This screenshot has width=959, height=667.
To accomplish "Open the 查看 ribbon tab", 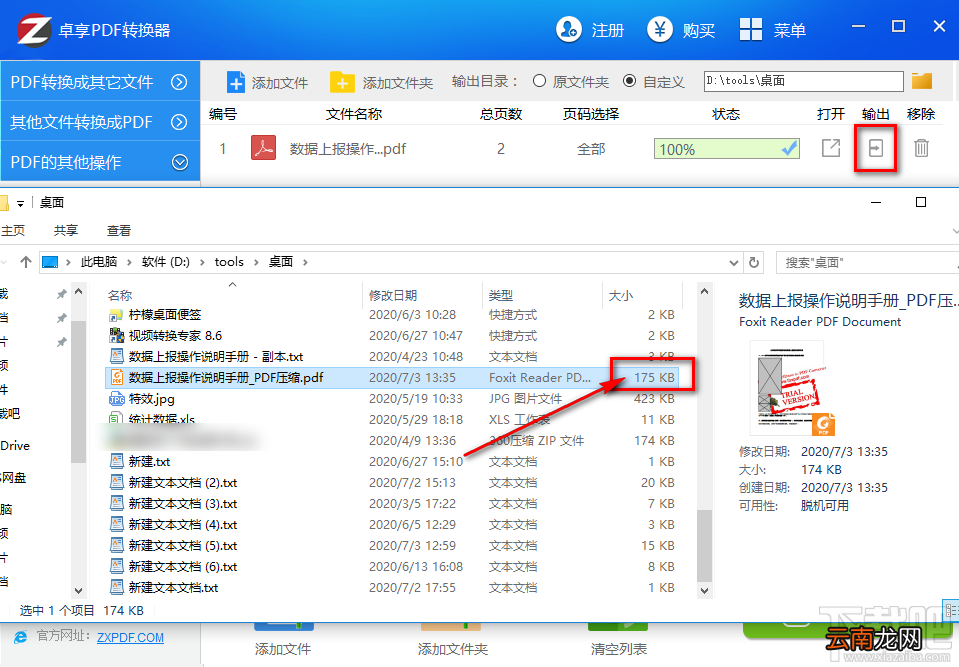I will pyautogui.click(x=119, y=230).
